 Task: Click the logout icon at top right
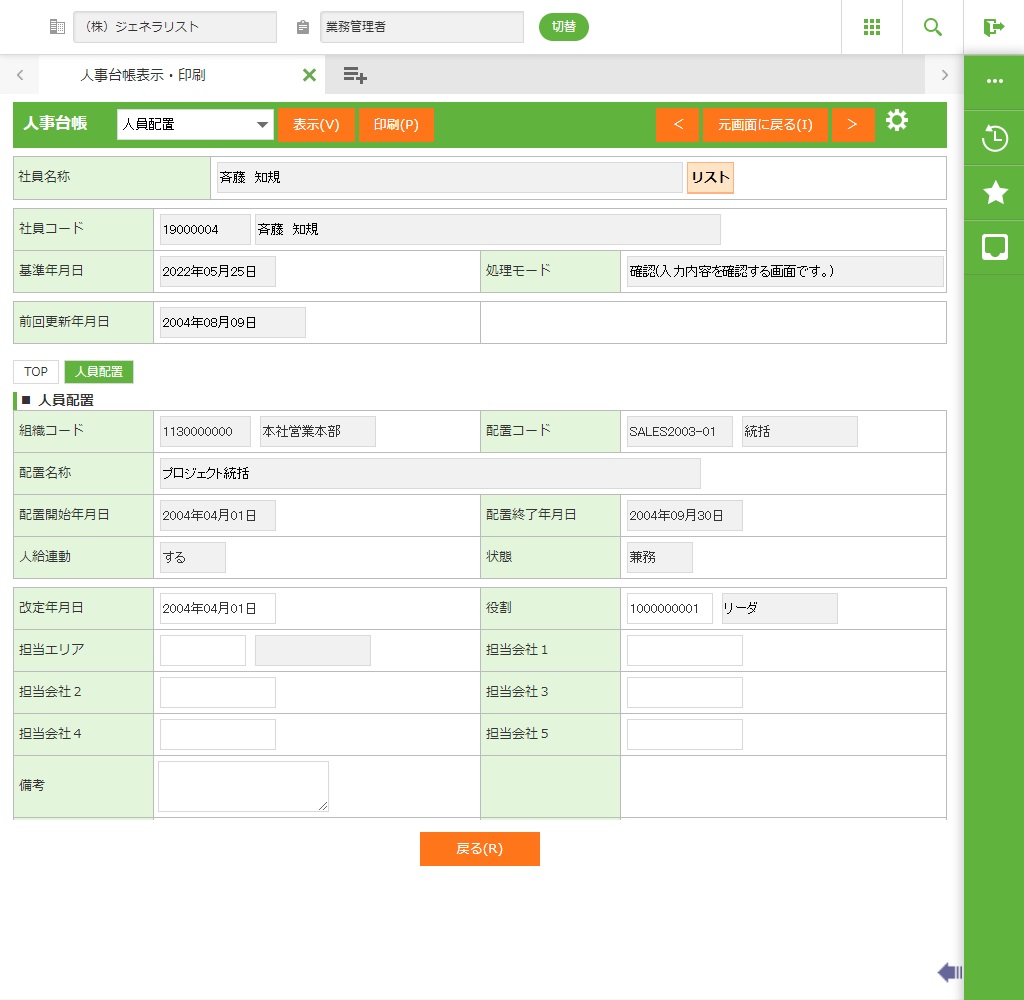pyautogui.click(x=993, y=27)
